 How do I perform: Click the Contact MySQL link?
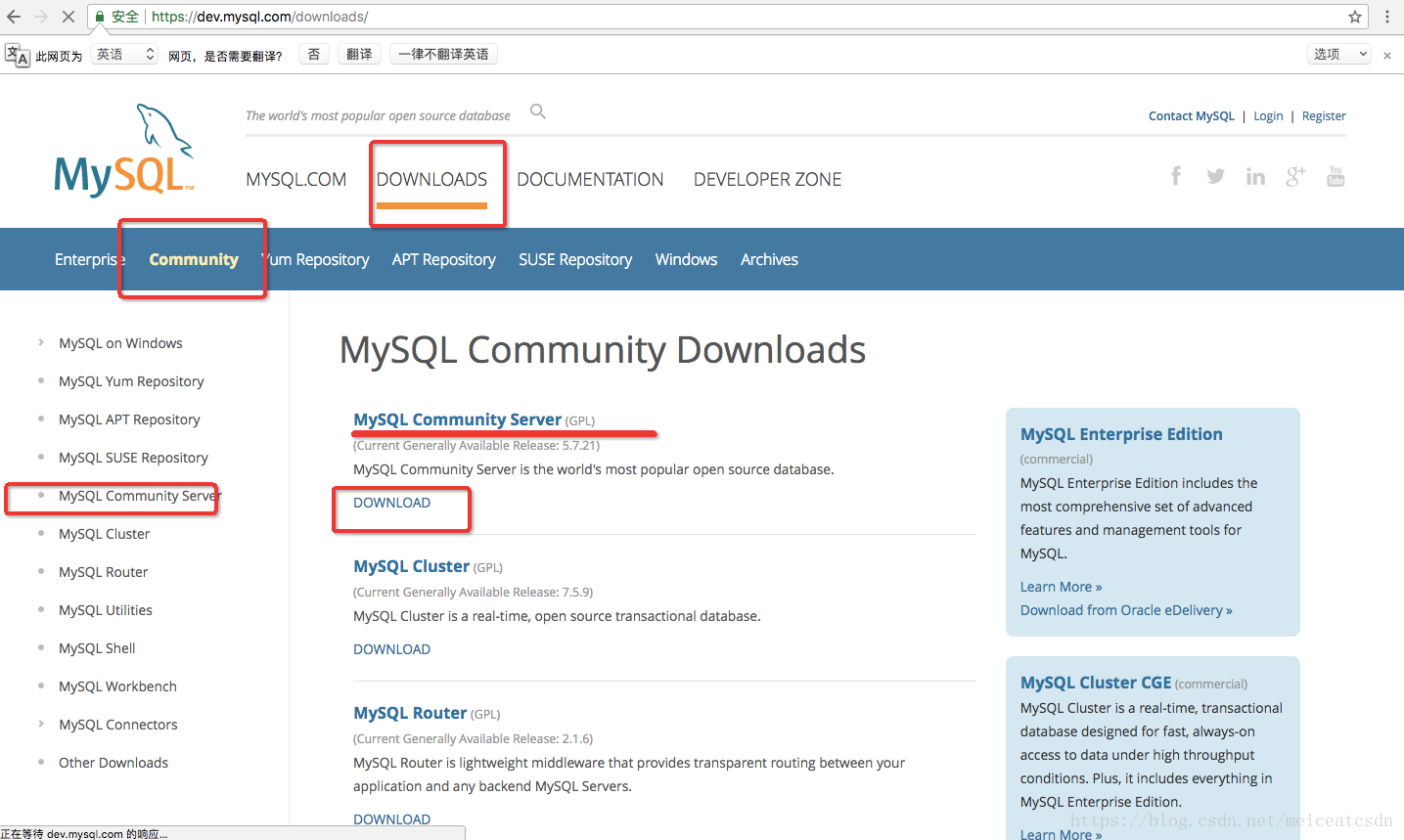click(x=1192, y=116)
